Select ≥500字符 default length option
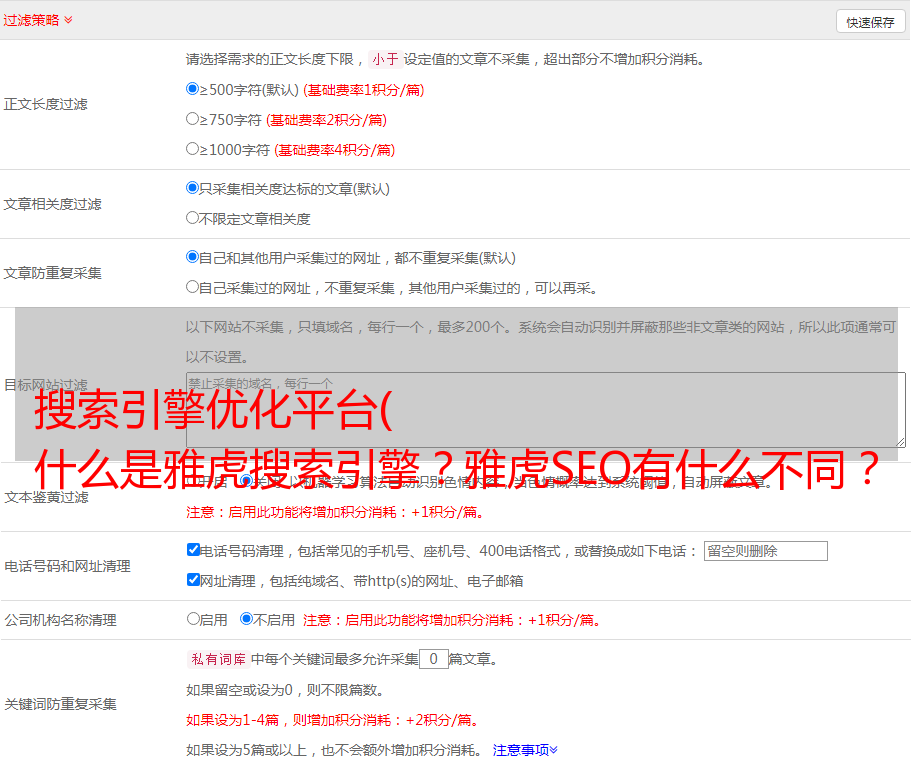The width and height of the screenshot is (912, 768). click(193, 89)
